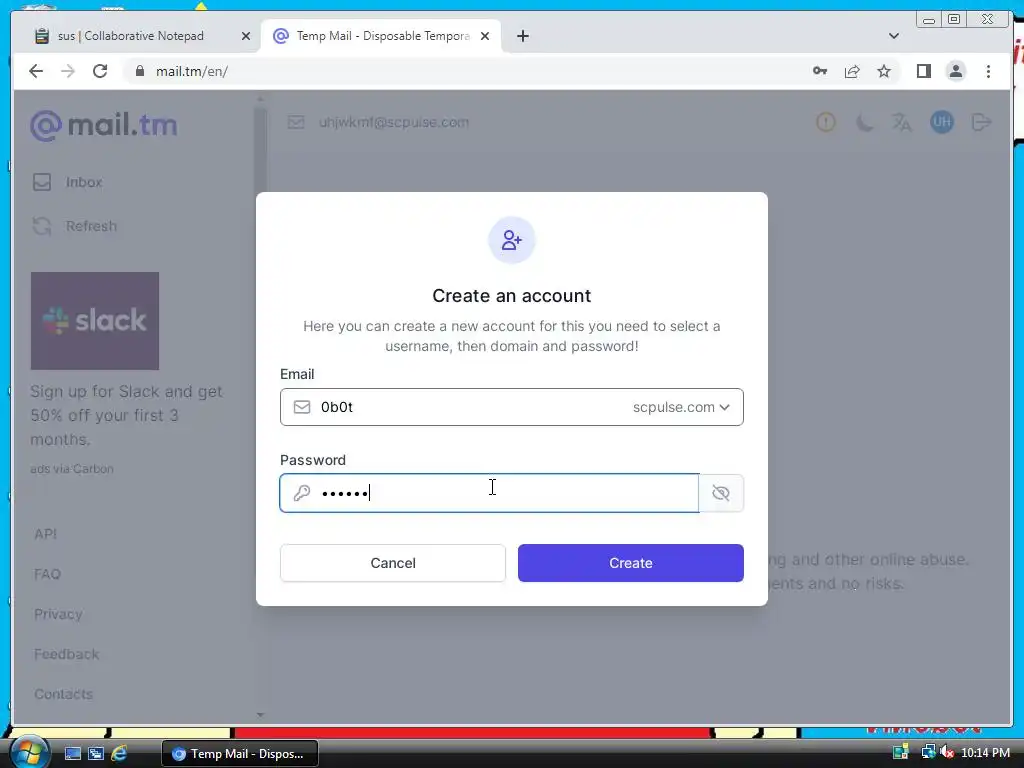View site info lock icon

(x=140, y=71)
